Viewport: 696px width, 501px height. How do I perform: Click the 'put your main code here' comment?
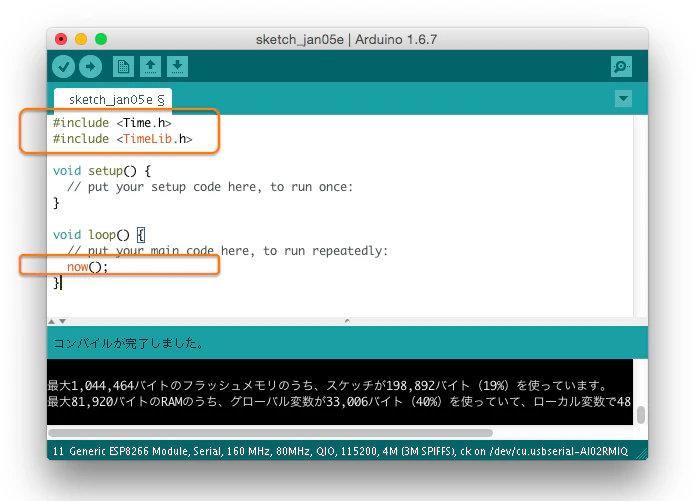(x=227, y=251)
